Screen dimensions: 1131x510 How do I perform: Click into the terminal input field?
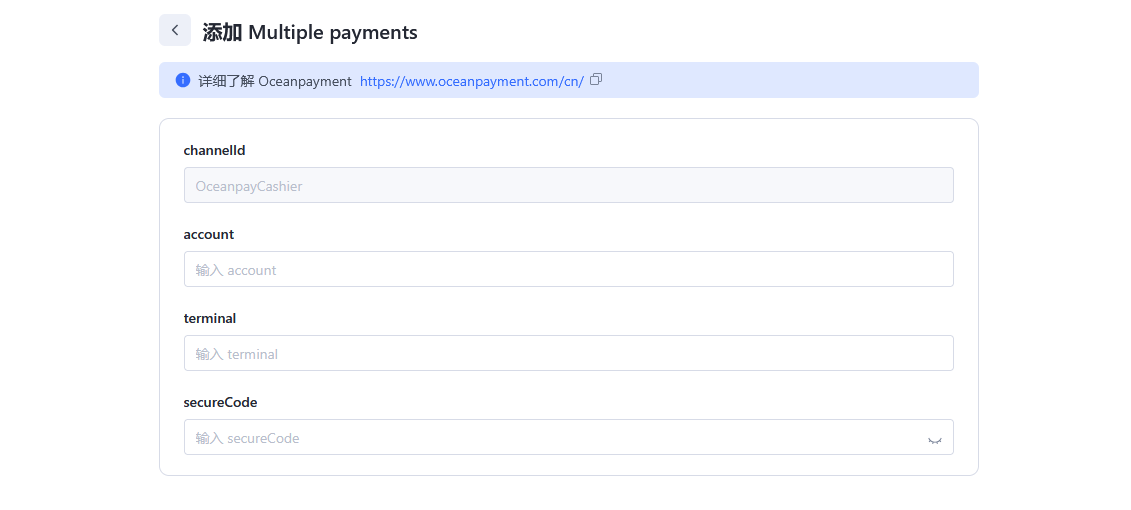[x=568, y=353]
